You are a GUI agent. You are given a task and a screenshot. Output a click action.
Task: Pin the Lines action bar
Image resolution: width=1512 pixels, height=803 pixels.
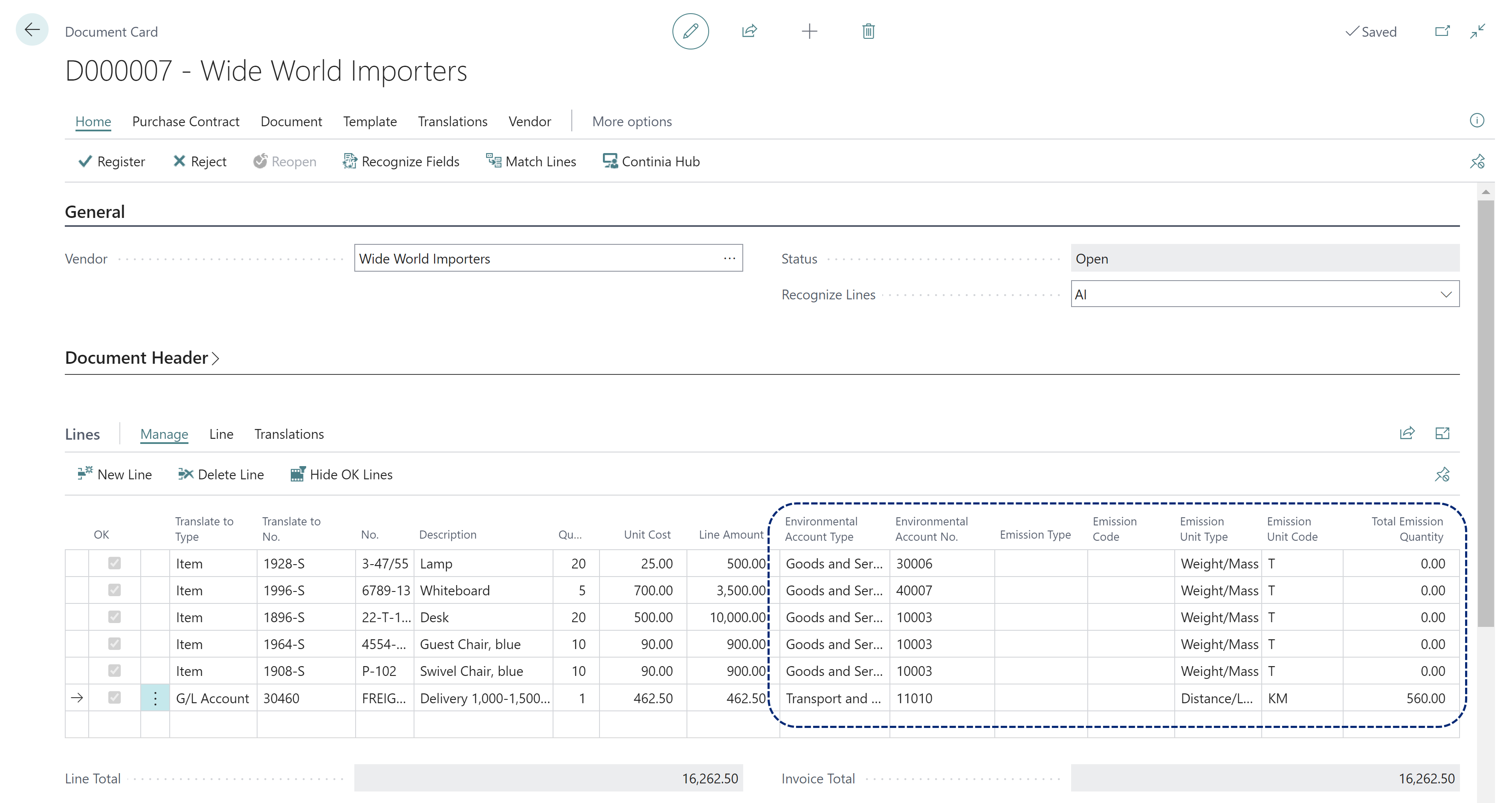(x=1442, y=474)
